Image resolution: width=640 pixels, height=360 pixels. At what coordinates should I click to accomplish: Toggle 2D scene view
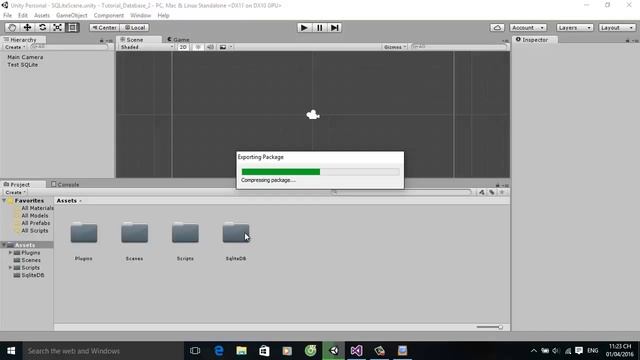pyautogui.click(x=183, y=47)
